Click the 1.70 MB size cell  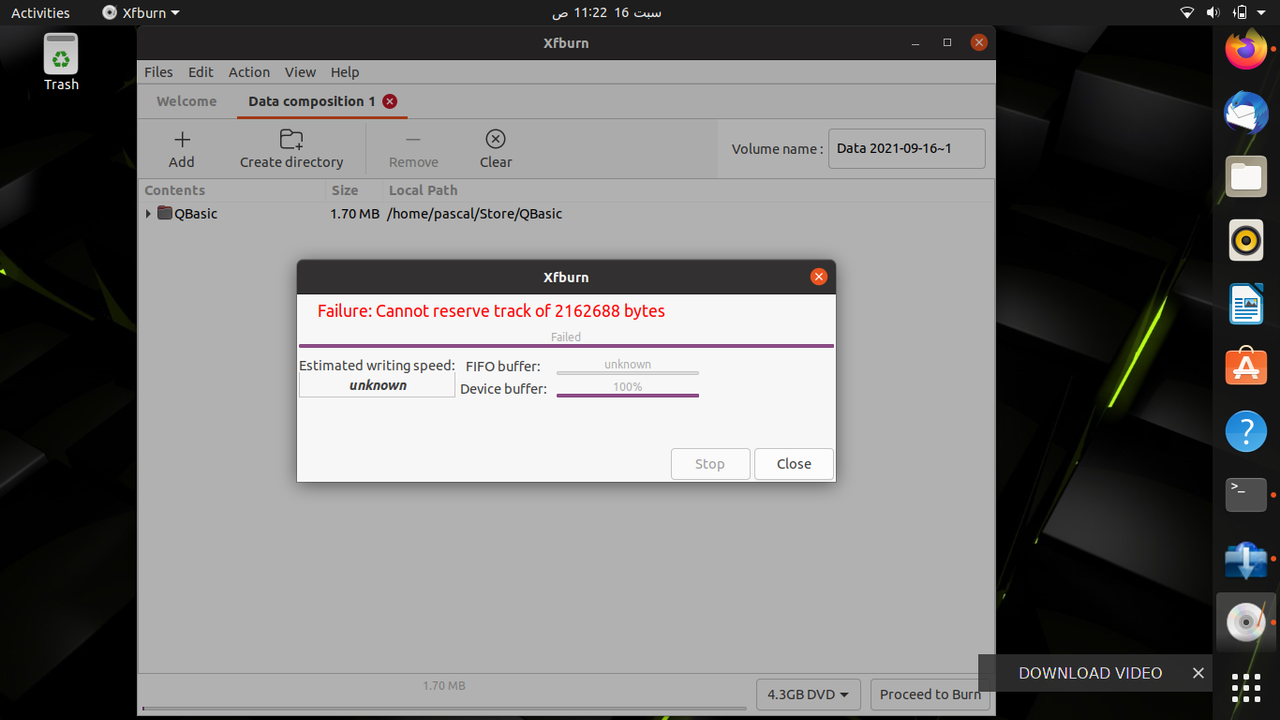click(355, 214)
